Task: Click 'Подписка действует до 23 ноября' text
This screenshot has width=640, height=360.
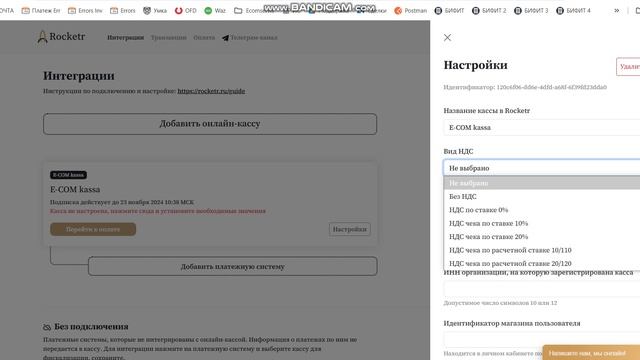Action: 122,202
